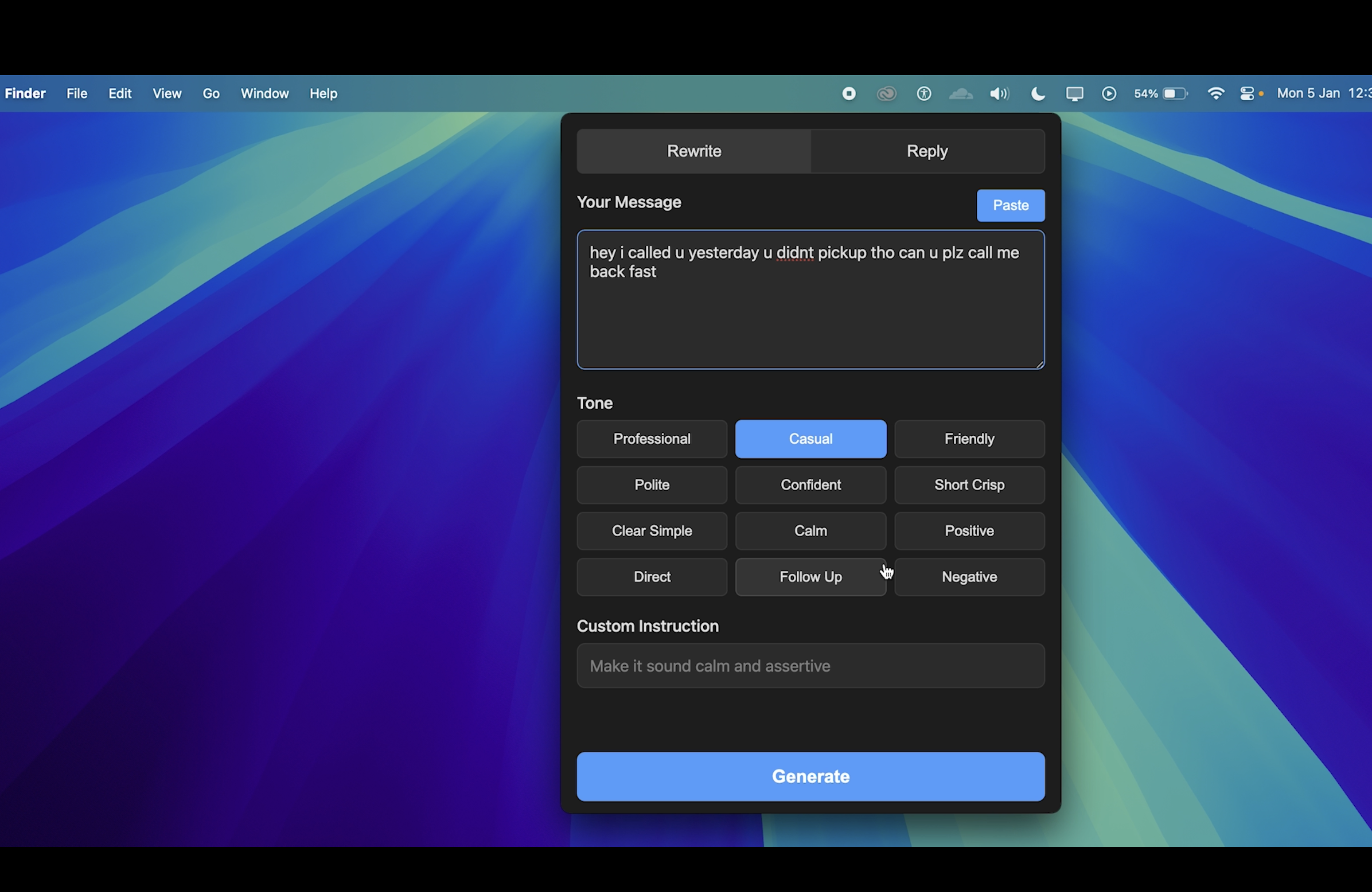The height and width of the screenshot is (892, 1372).
Task: Focus the Custom Instruction field
Action: pos(810,666)
